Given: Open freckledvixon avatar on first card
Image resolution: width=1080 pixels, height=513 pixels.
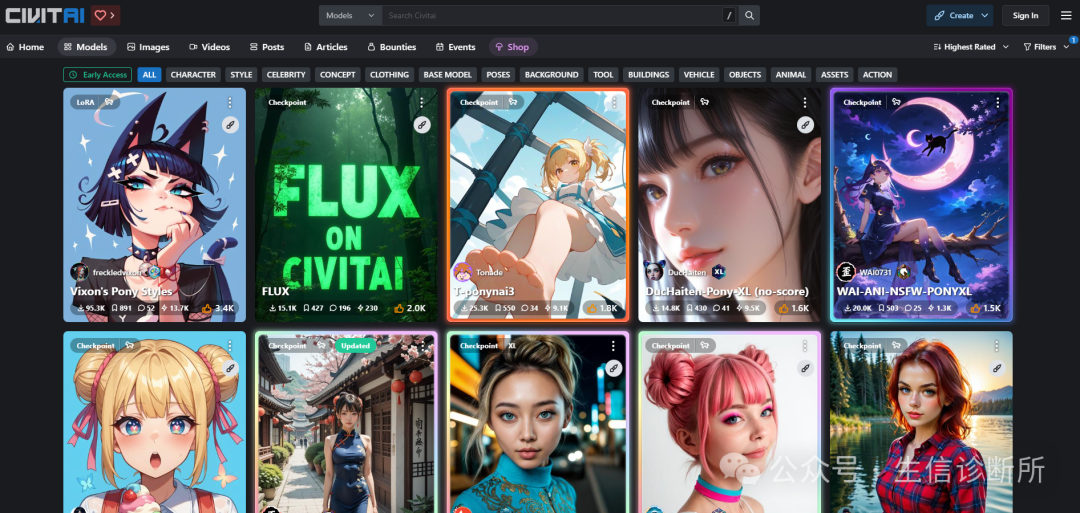Looking at the screenshot, I should (79, 271).
